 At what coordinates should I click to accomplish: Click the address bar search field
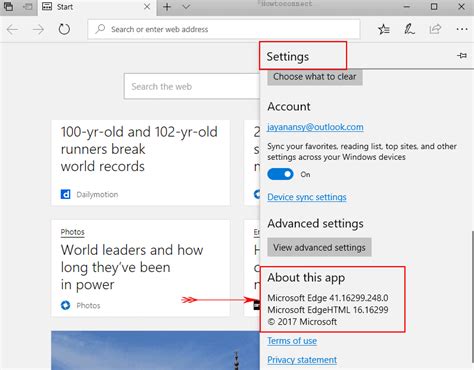tap(224, 29)
